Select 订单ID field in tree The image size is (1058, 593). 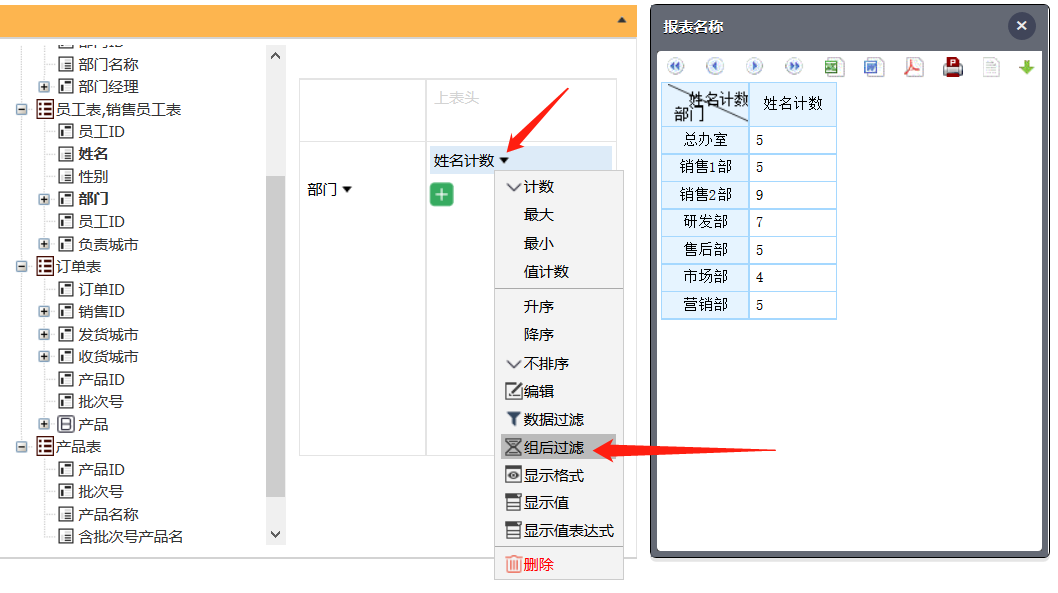tap(101, 289)
